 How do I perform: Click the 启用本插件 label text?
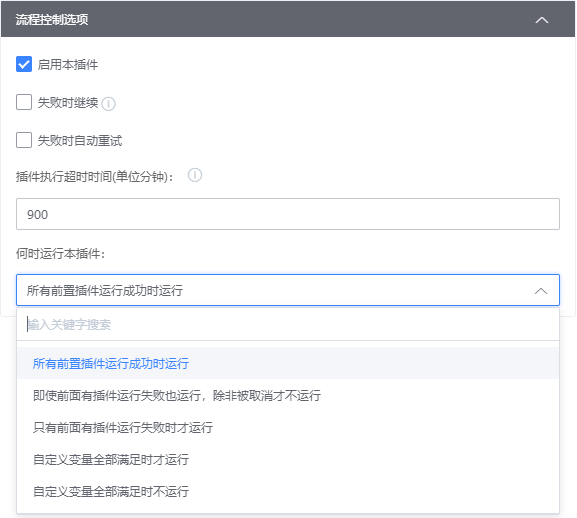pyautogui.click(x=68, y=65)
